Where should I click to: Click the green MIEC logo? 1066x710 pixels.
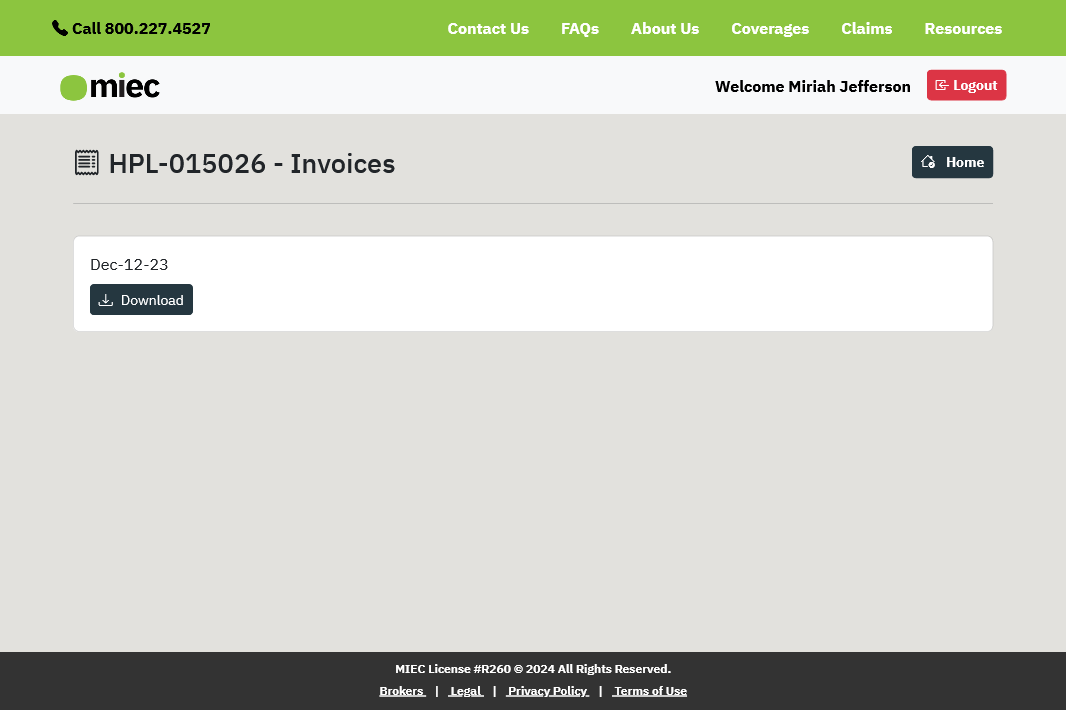[110, 87]
